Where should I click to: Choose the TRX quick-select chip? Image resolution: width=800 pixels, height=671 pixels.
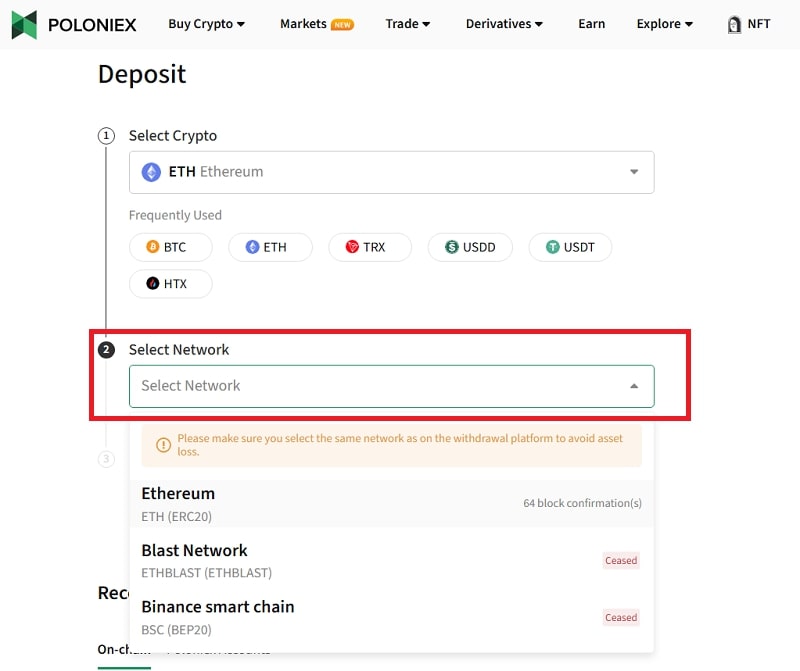tap(369, 247)
